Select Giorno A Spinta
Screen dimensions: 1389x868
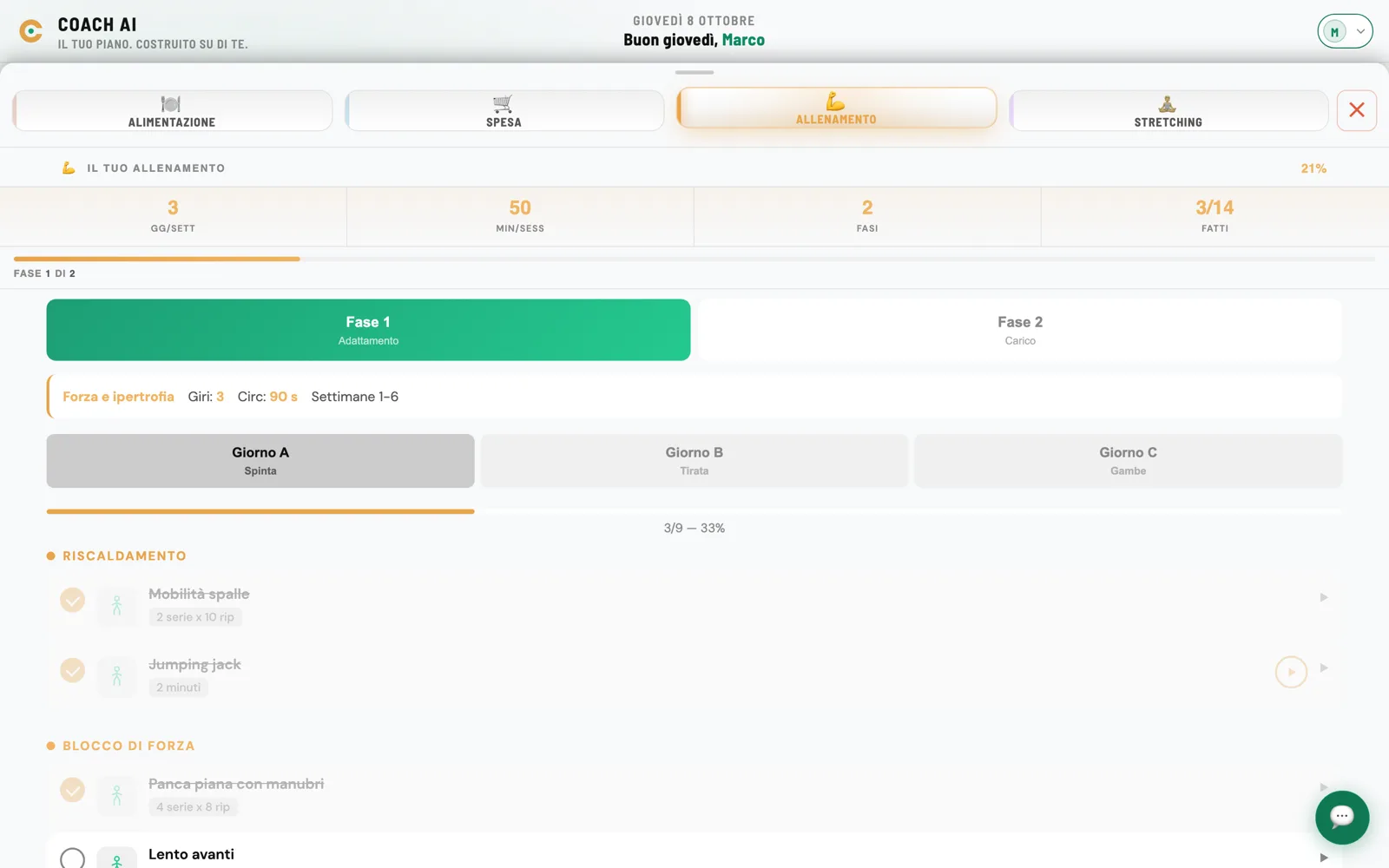260,461
